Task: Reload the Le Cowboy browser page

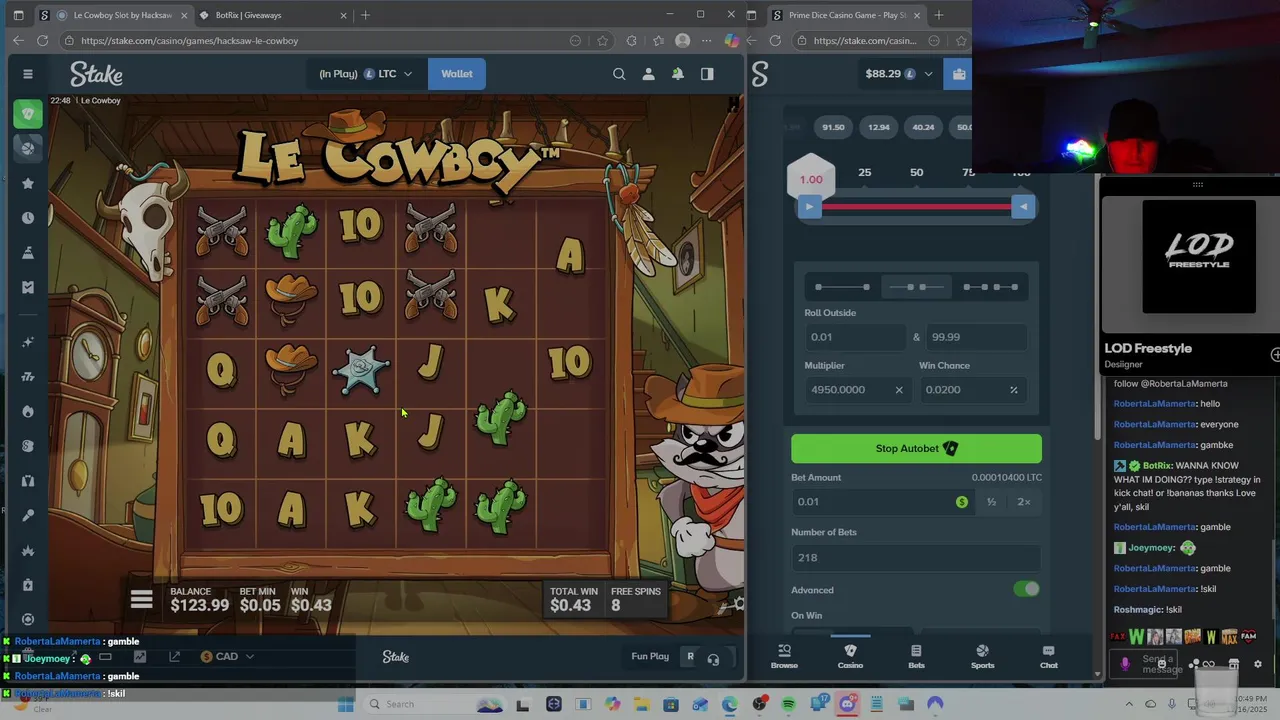Action: pyautogui.click(x=42, y=41)
